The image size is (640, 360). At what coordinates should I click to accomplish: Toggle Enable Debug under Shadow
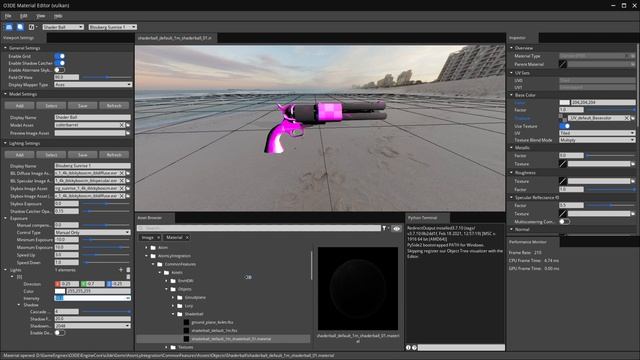pyautogui.click(x=60, y=333)
